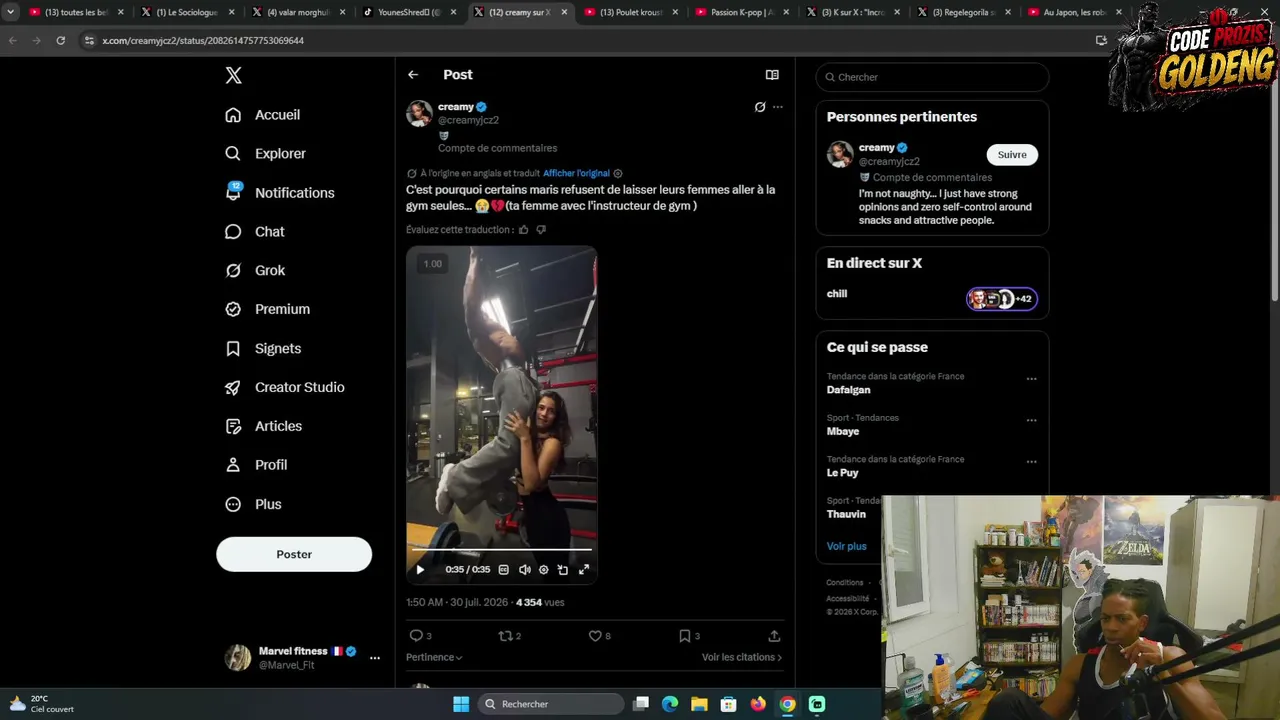This screenshot has height=720, width=1280.
Task: Open the post's three-dot options menu
Action: pyautogui.click(x=778, y=107)
